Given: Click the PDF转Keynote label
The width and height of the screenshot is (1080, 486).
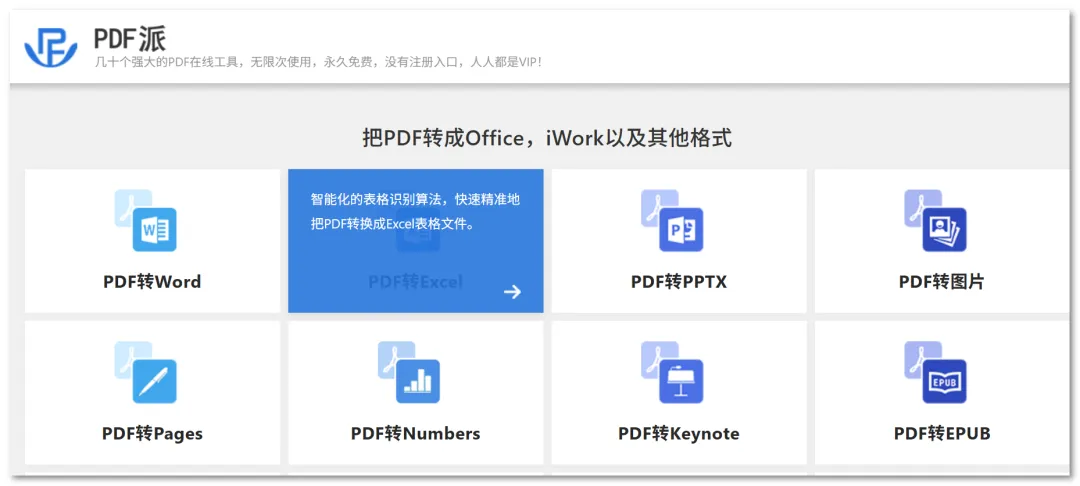Looking at the screenshot, I should coord(678,434).
